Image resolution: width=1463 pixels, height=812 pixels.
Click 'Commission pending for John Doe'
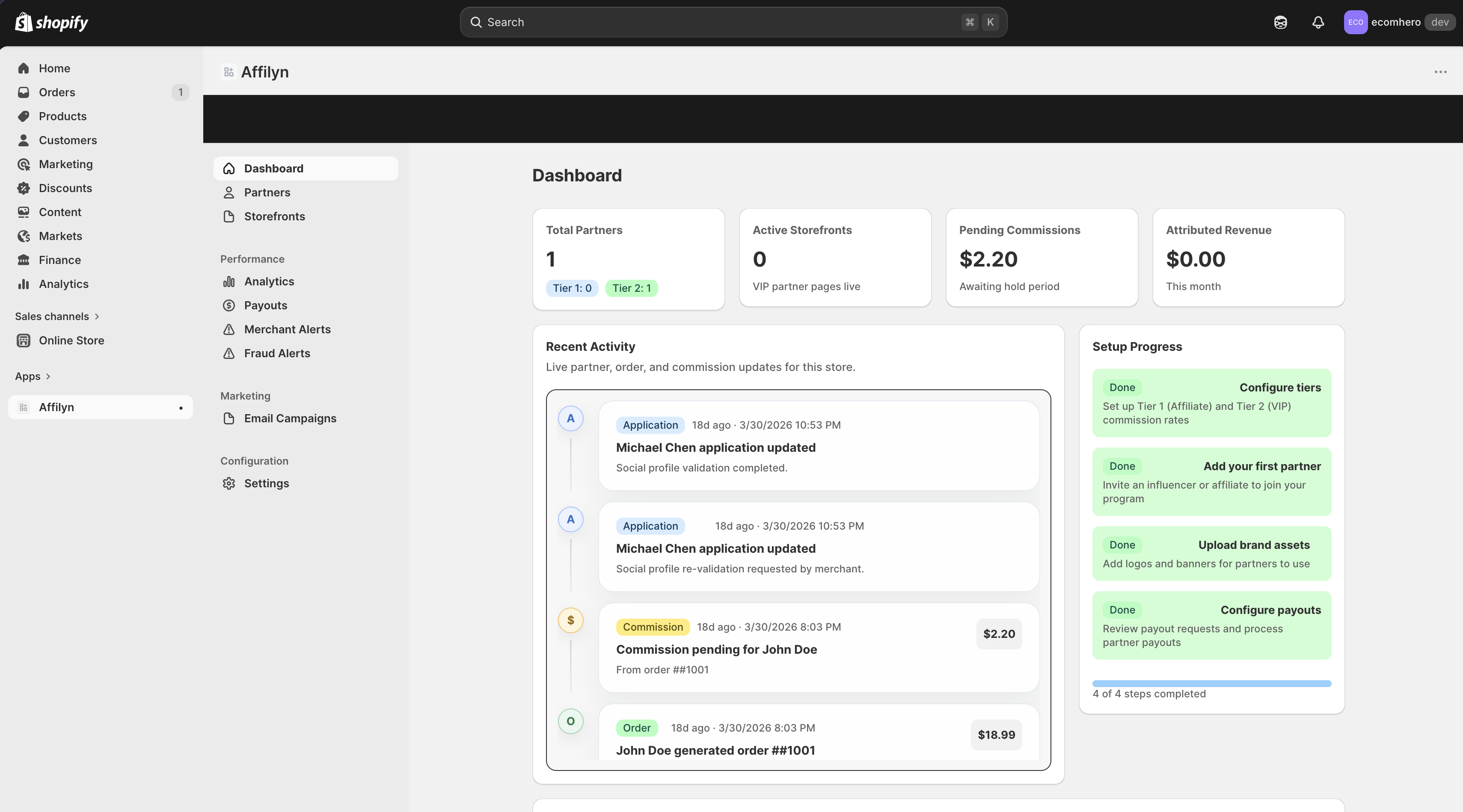click(x=716, y=649)
